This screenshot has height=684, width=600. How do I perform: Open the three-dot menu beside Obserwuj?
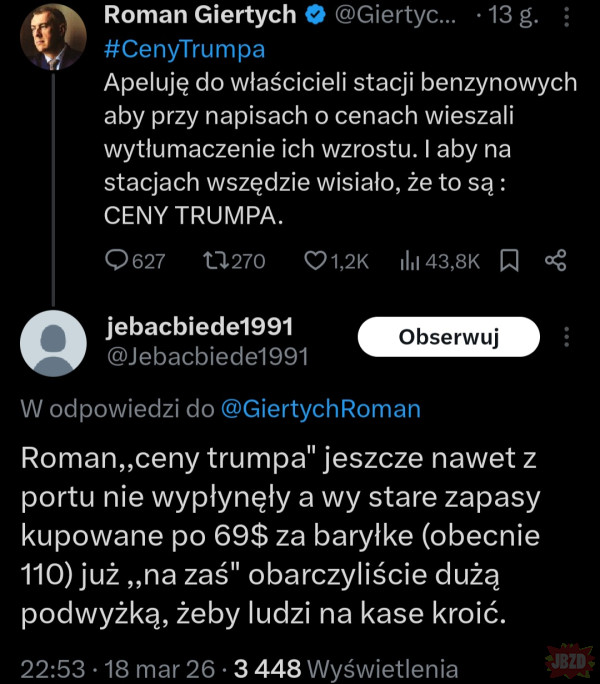[x=567, y=337]
